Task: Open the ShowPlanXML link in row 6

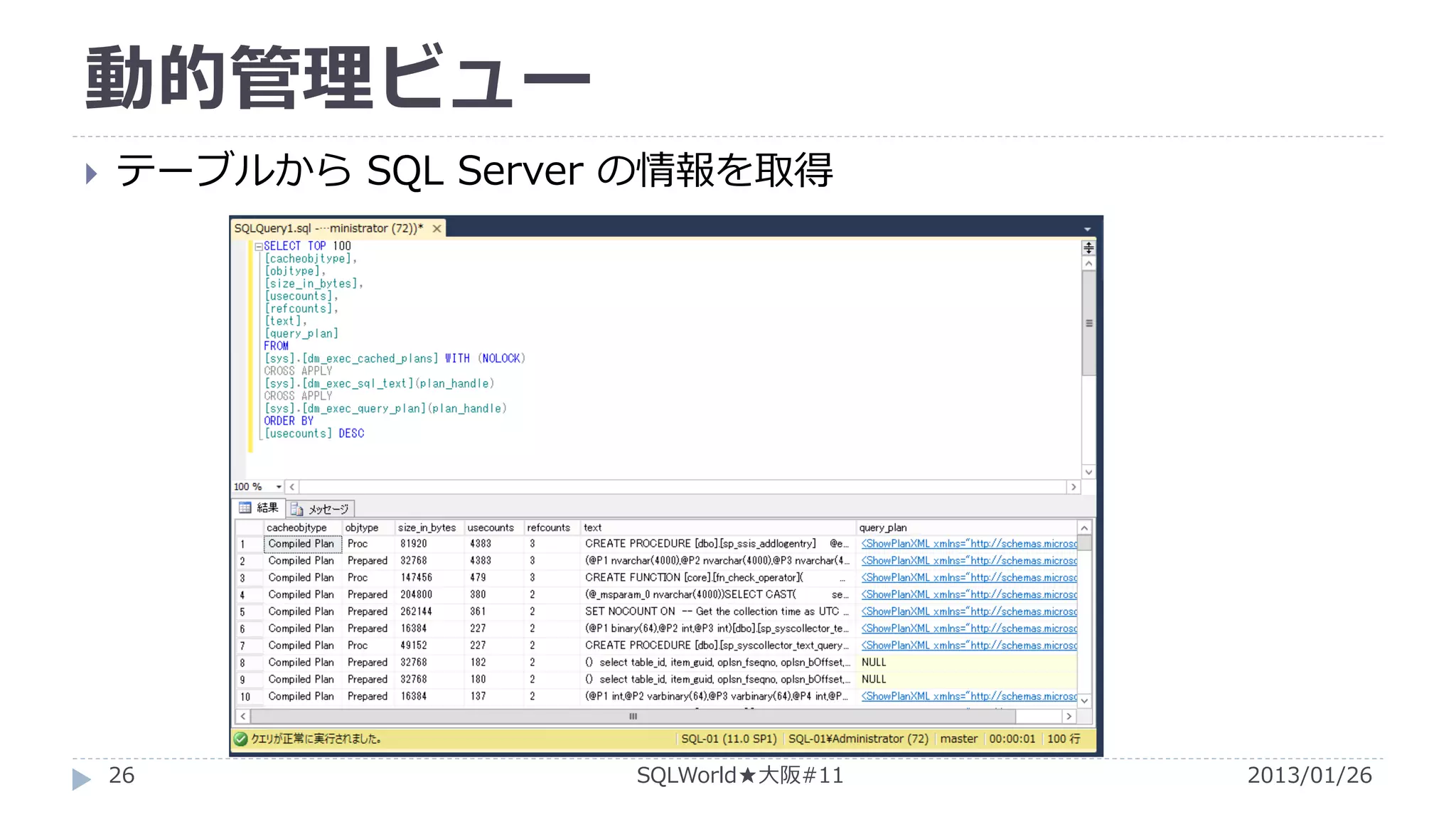Action: [x=969, y=629]
